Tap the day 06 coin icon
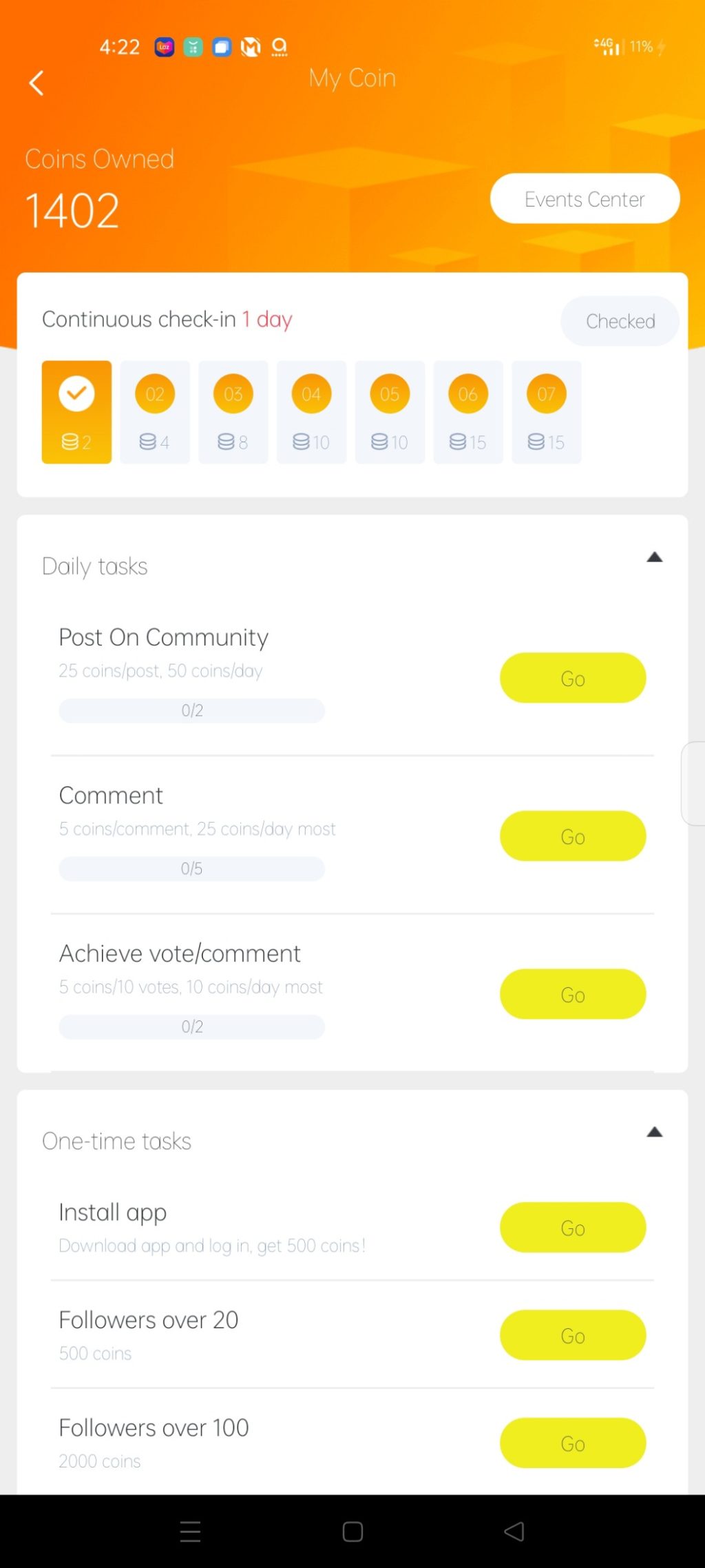The height and width of the screenshot is (1568, 705). click(x=468, y=395)
